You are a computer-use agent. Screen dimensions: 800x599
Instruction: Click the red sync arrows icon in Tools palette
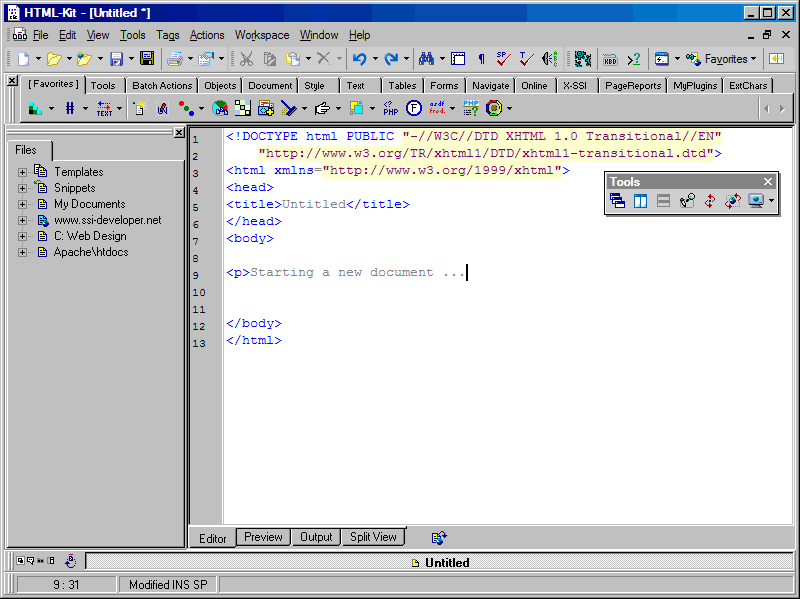(710, 201)
